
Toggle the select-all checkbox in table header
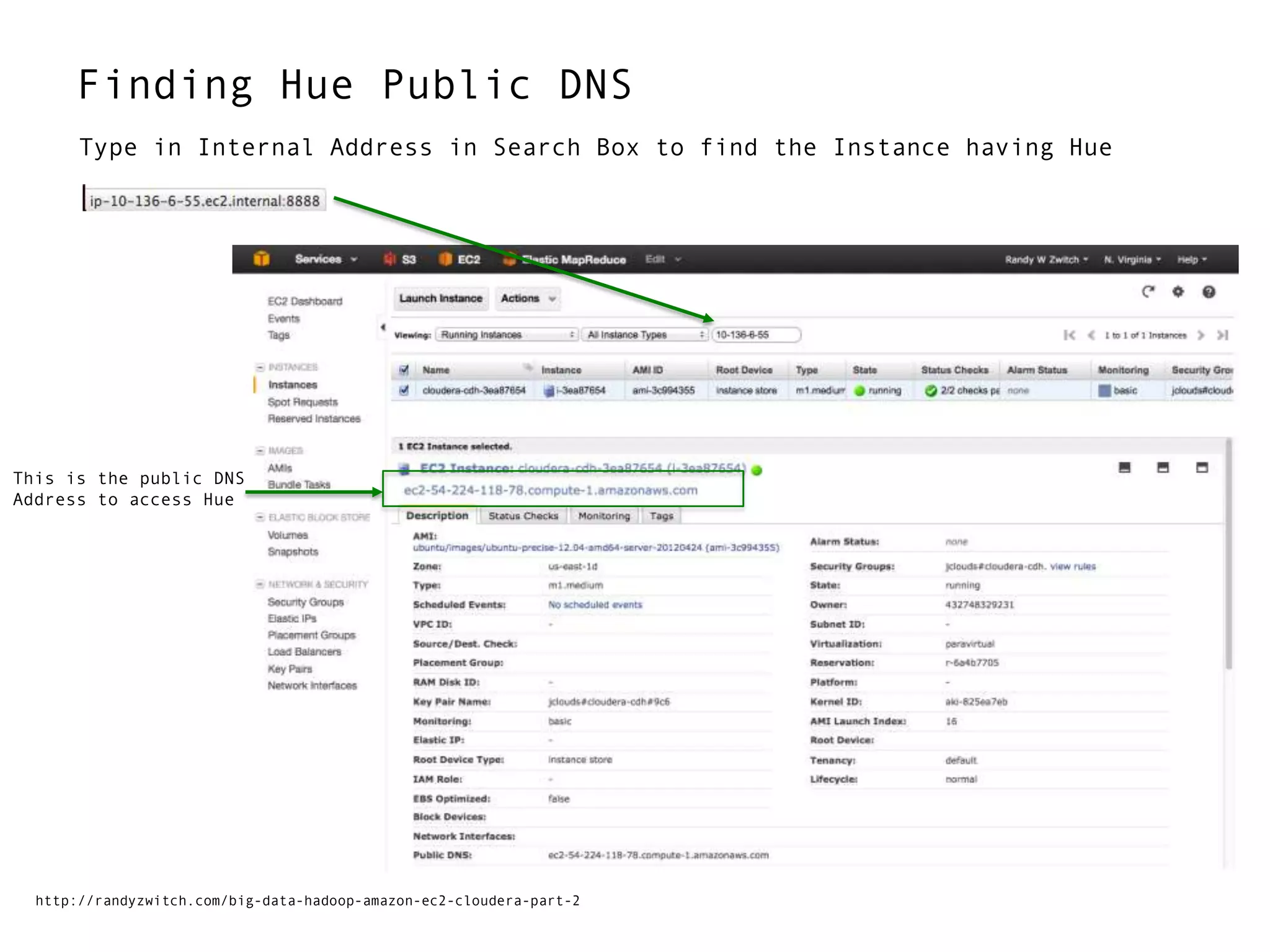click(x=404, y=370)
